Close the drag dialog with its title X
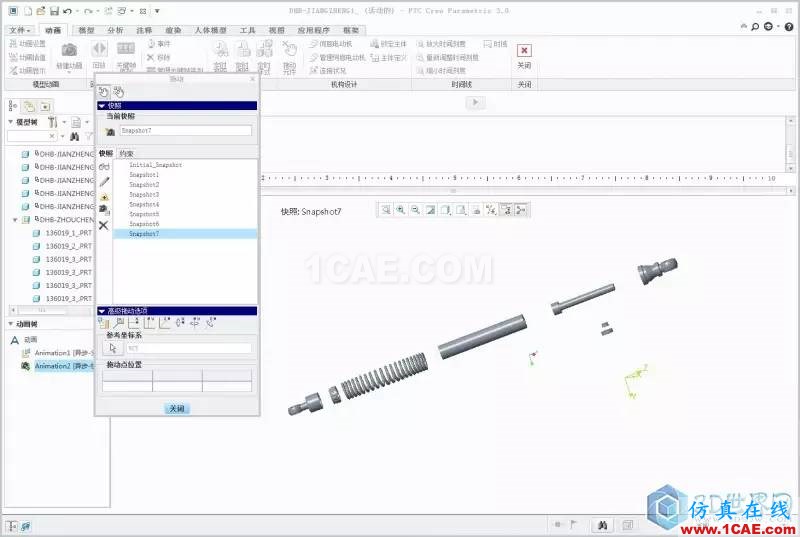Screen dimensions: 800x537 (253, 79)
